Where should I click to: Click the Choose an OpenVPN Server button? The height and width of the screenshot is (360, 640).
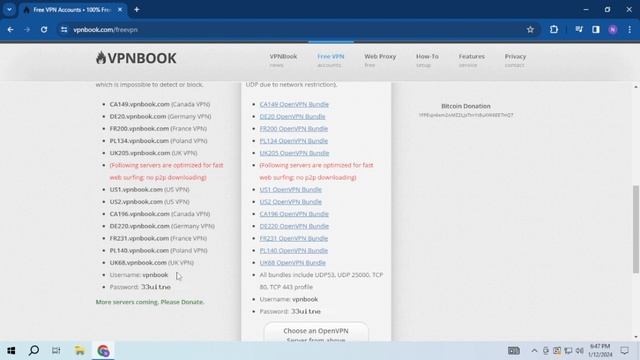[x=316, y=333]
